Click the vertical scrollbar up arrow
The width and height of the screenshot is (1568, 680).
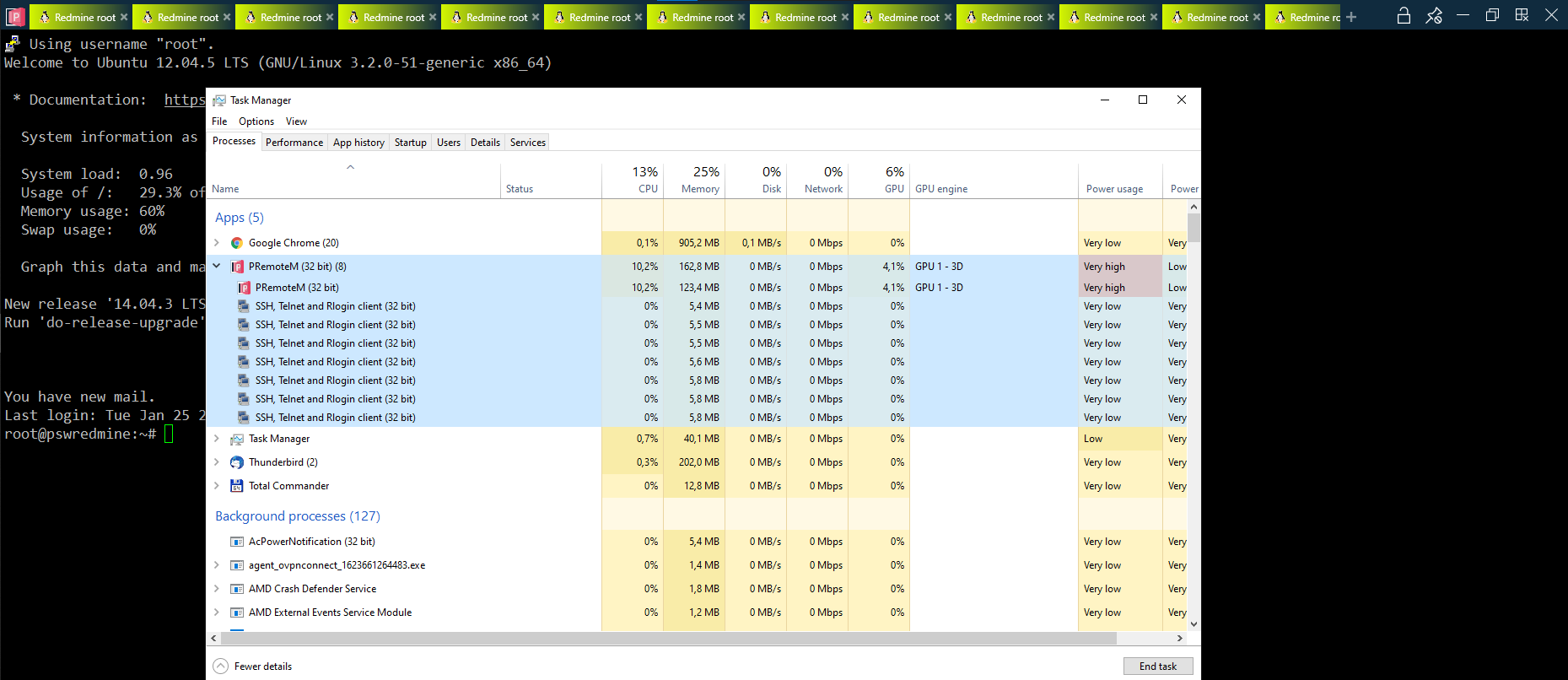[1194, 207]
